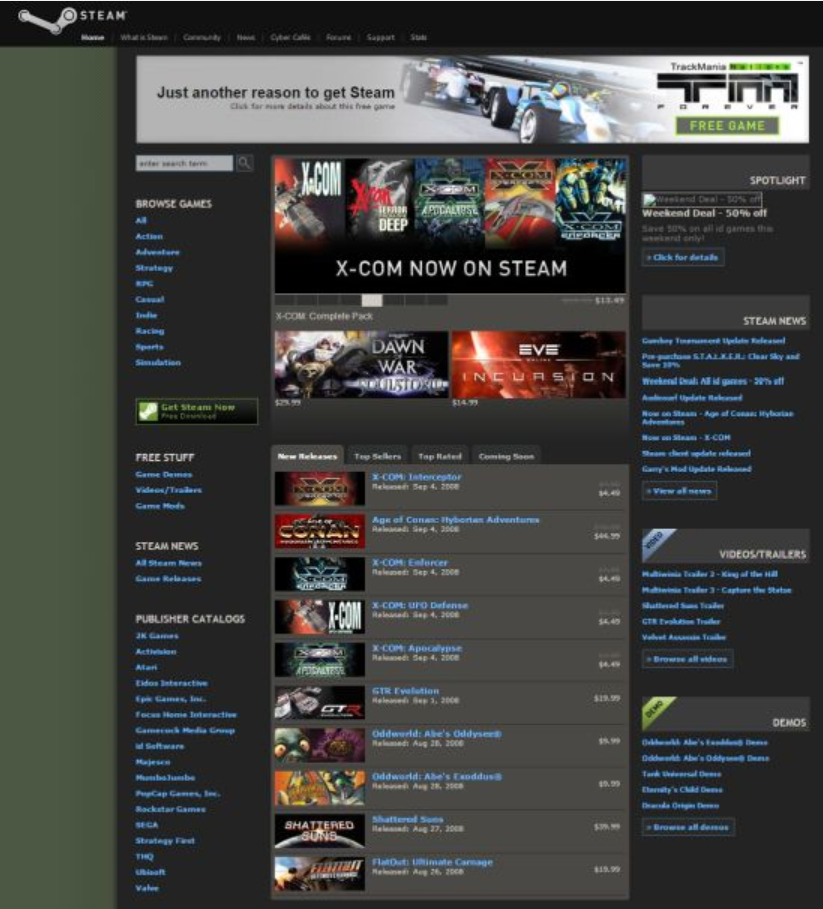Open the Dawn of War Soulstorm promo image
This screenshot has width=823, height=909.
tap(361, 365)
